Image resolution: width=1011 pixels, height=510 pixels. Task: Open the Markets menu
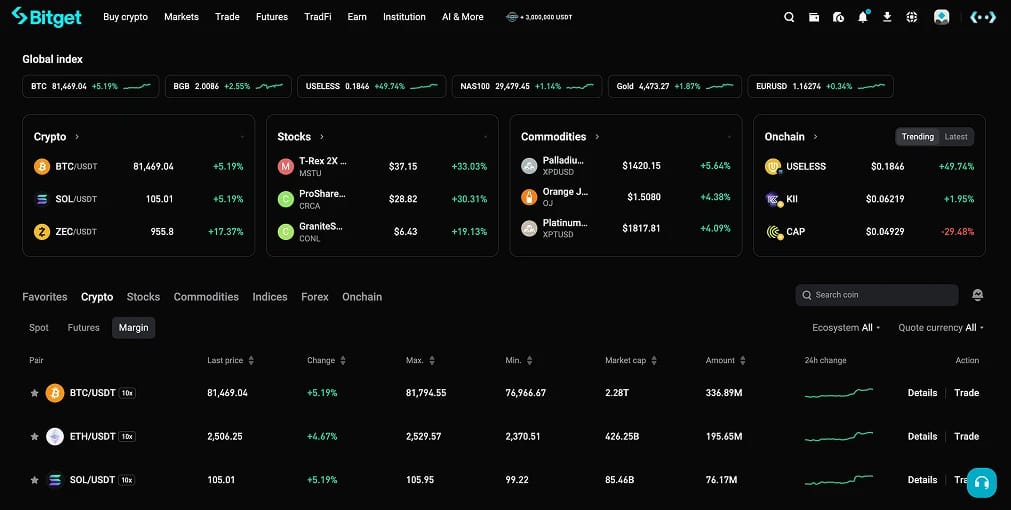pos(181,17)
